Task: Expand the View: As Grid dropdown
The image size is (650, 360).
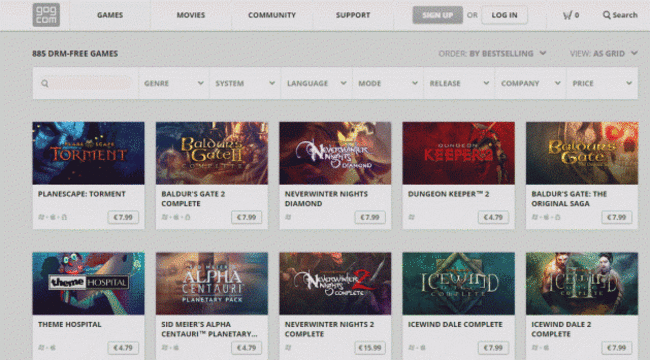Action: (x=604, y=54)
